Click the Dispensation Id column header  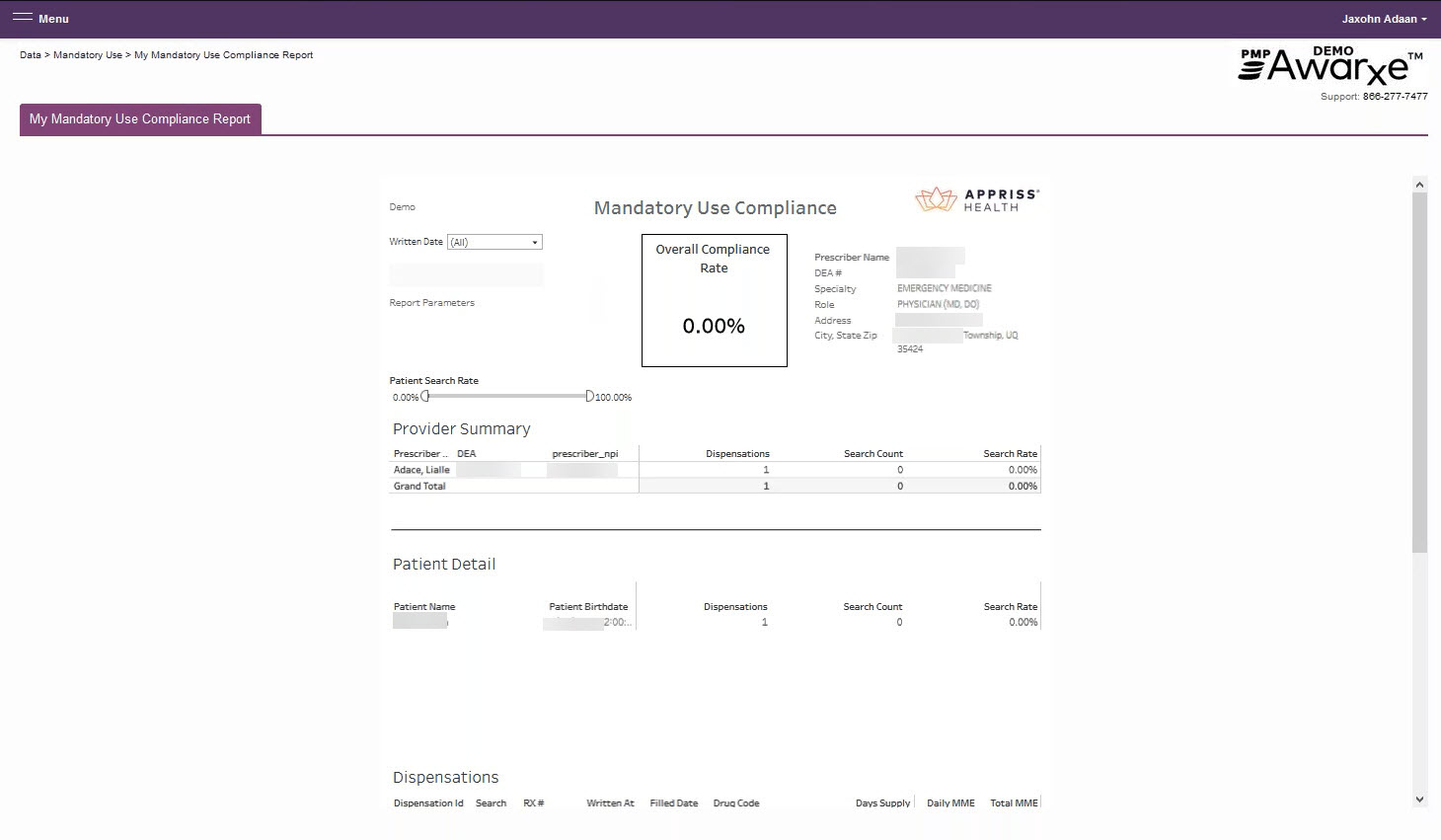click(428, 803)
